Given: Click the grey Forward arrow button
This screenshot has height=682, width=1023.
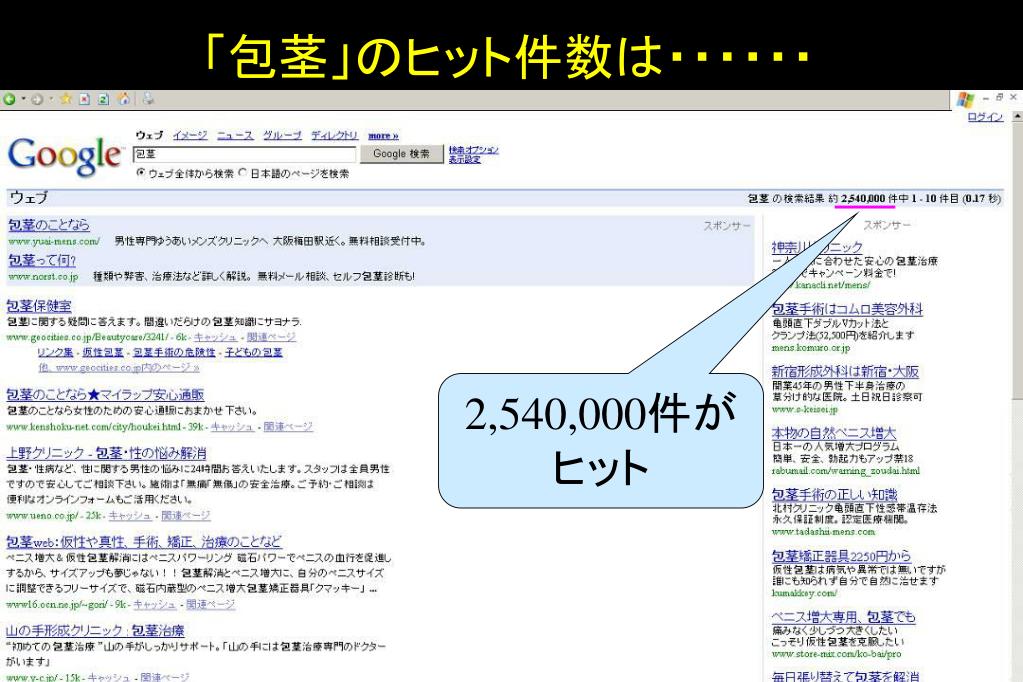Looking at the screenshot, I should tap(37, 99).
